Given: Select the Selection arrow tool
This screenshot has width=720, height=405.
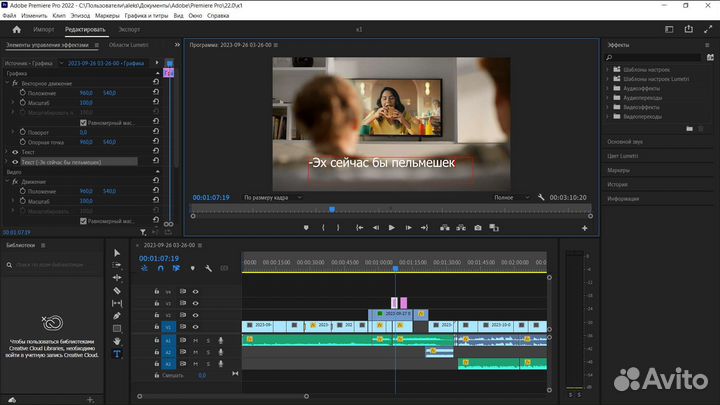Looking at the screenshot, I should pos(117,253).
